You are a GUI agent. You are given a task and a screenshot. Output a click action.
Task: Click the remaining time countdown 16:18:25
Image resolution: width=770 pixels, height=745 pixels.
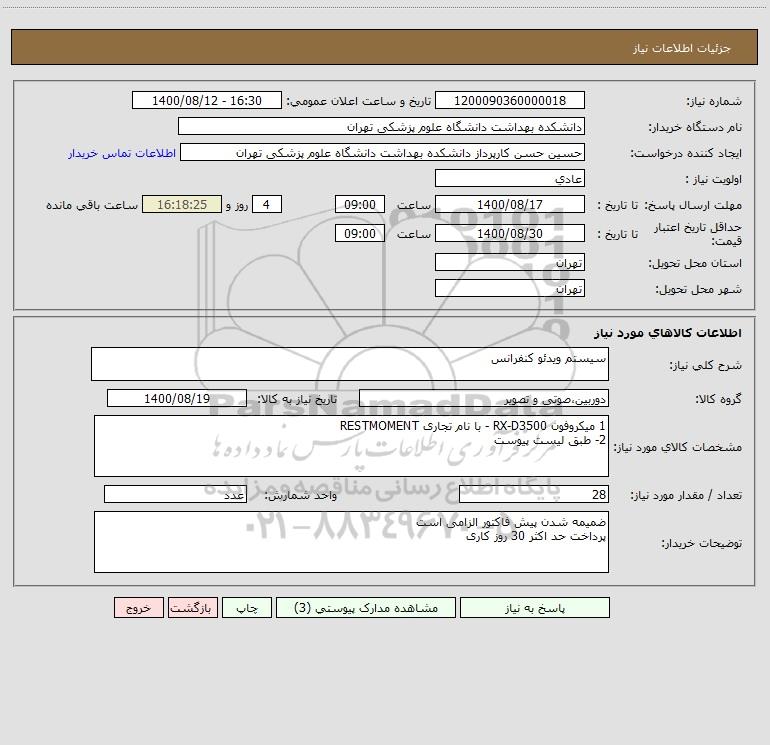tap(182, 204)
